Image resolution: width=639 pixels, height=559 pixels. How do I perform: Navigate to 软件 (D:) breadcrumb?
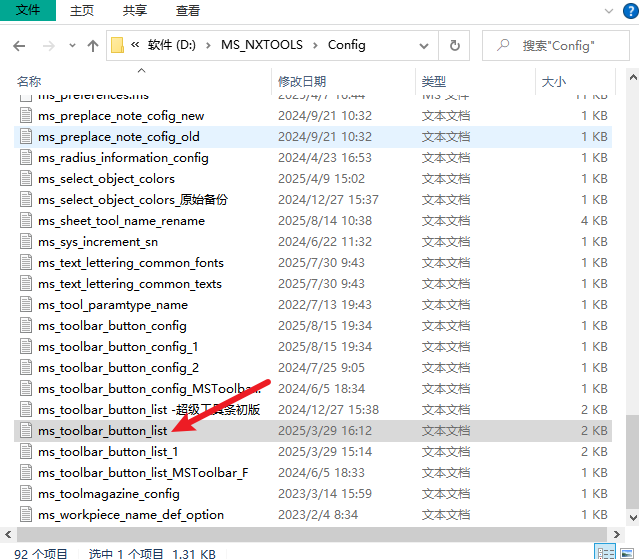pos(172,45)
